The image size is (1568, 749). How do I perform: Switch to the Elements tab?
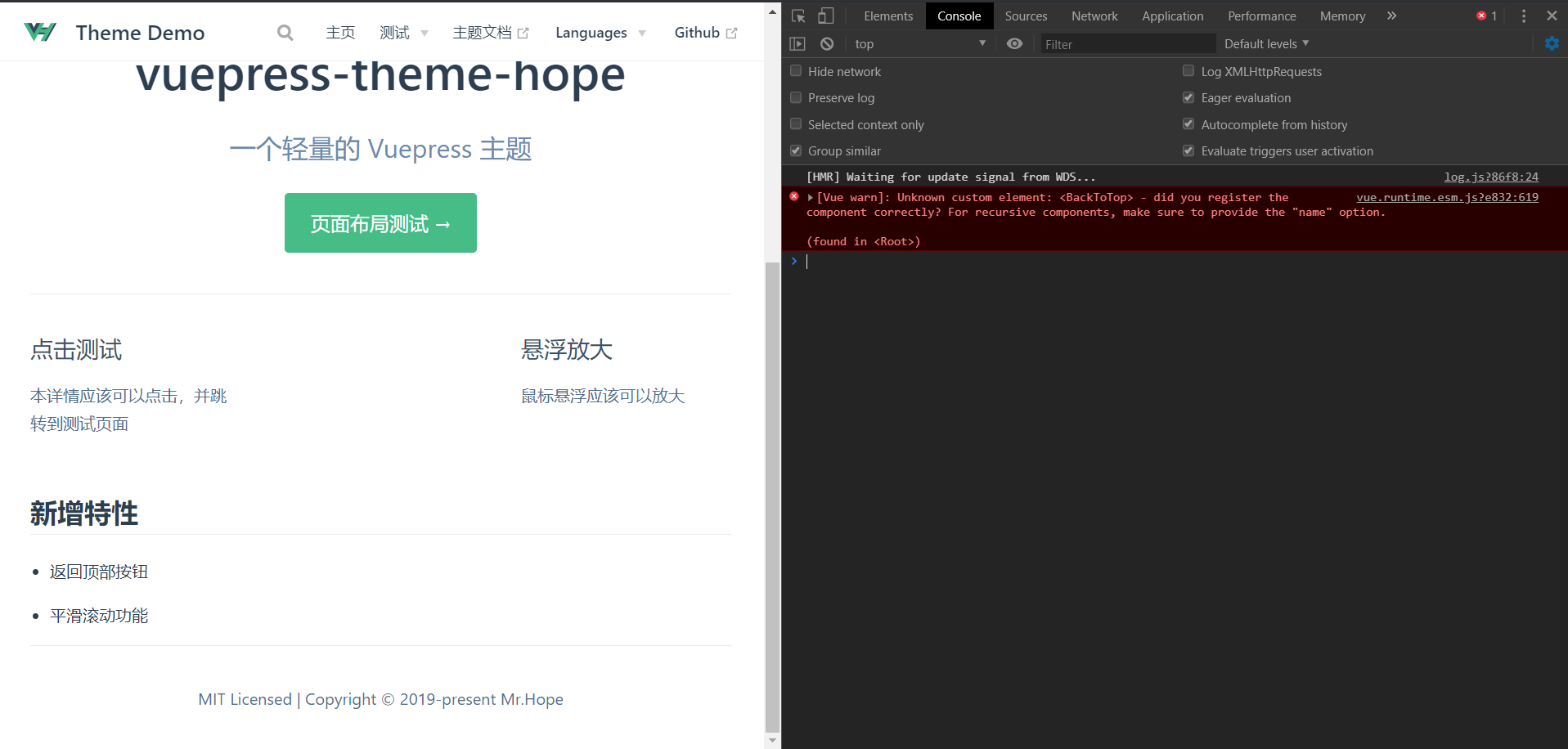(x=887, y=16)
